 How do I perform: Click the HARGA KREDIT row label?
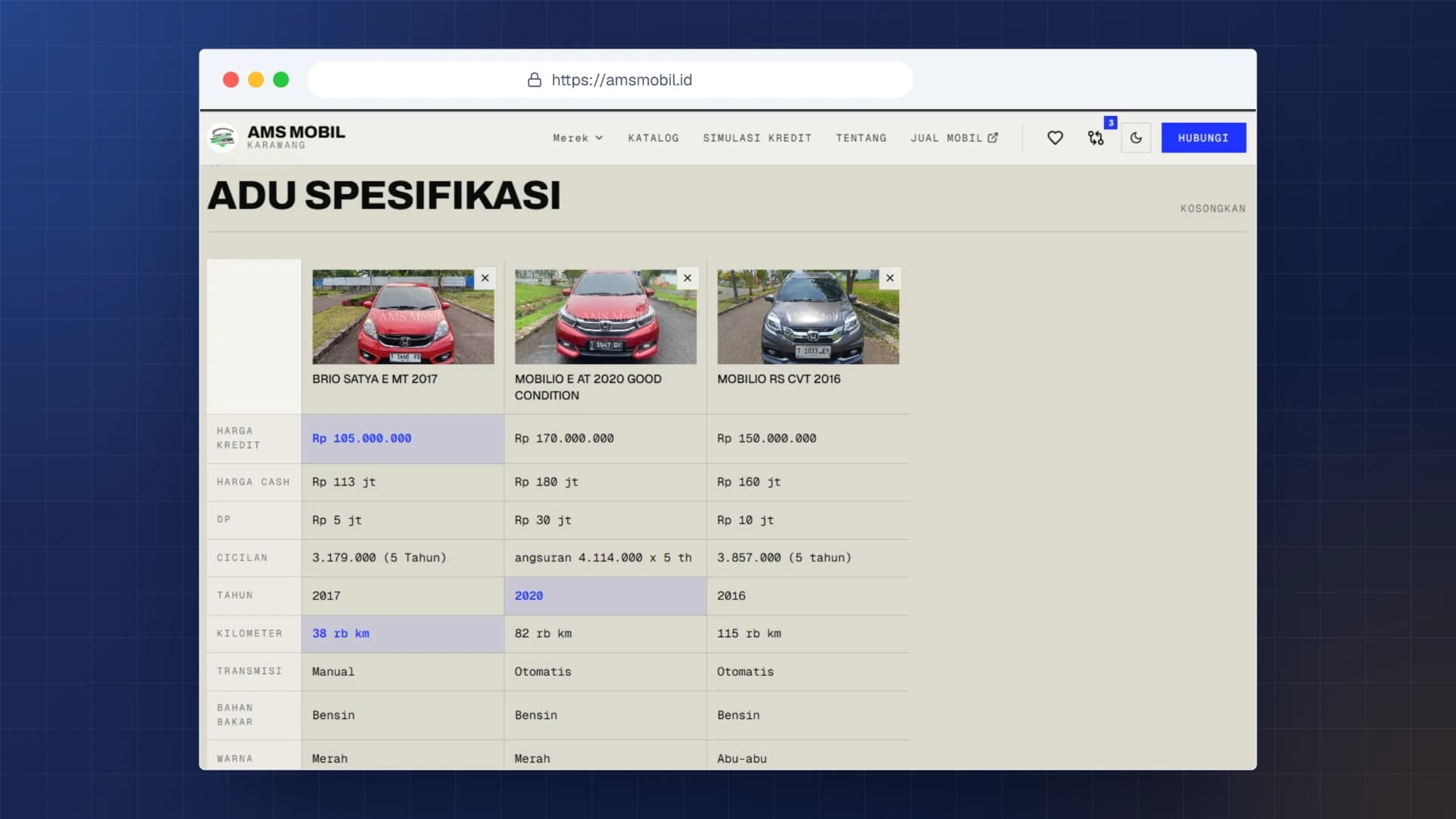[x=238, y=438]
